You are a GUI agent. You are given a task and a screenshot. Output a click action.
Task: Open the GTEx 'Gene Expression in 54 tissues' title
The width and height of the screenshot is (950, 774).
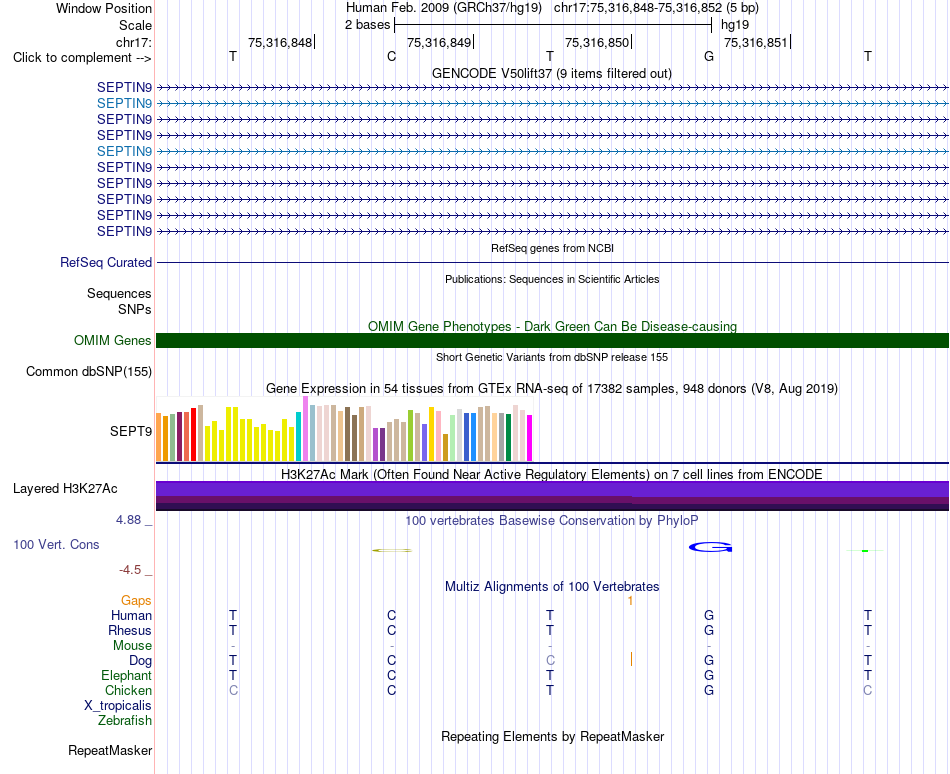(x=551, y=388)
